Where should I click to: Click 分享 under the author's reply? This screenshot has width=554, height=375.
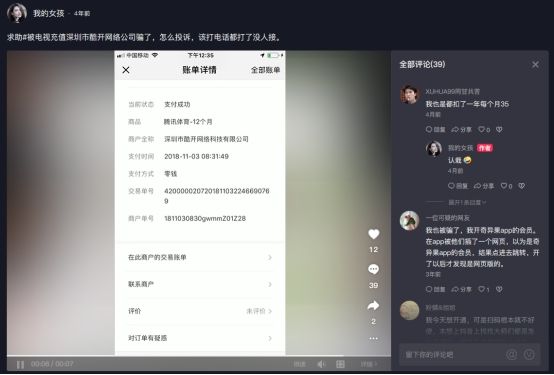(484, 186)
